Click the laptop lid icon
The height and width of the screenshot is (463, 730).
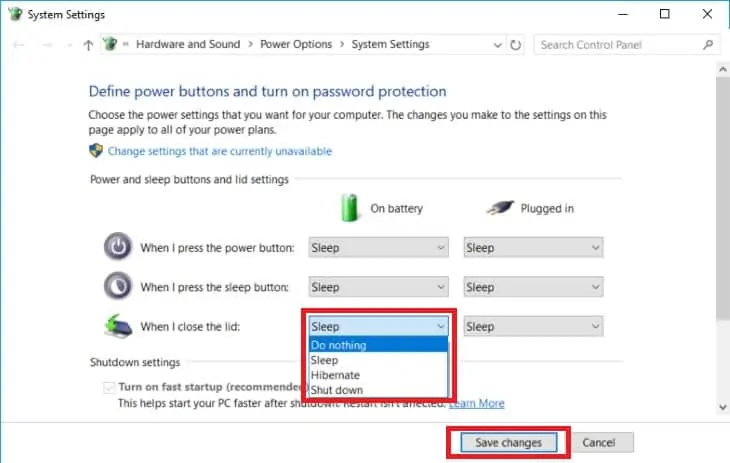point(118,326)
